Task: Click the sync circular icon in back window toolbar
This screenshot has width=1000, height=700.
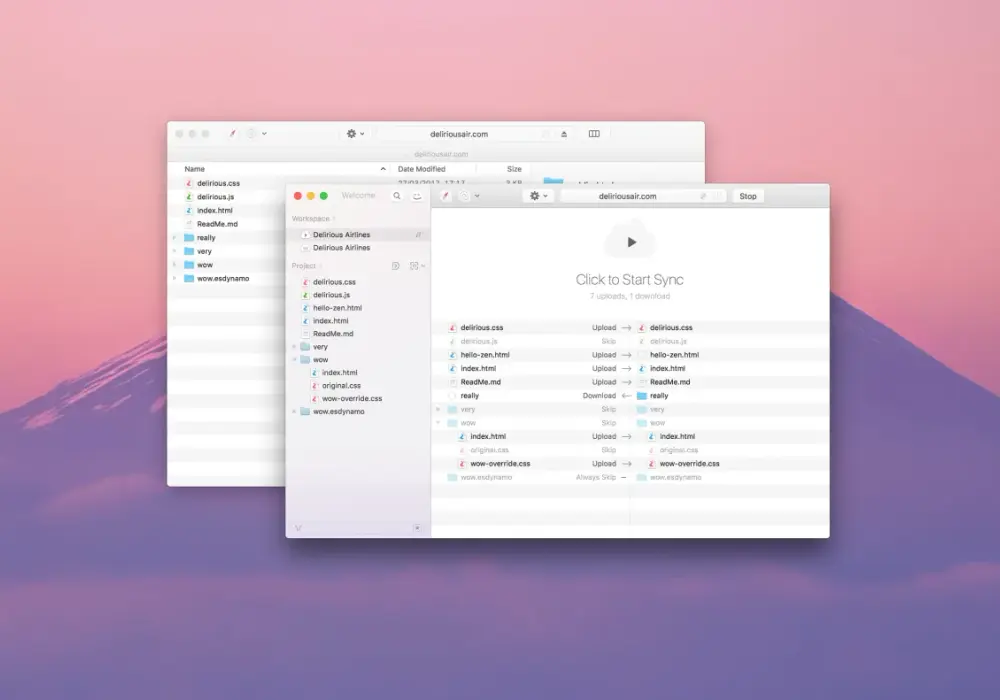Action: point(251,134)
